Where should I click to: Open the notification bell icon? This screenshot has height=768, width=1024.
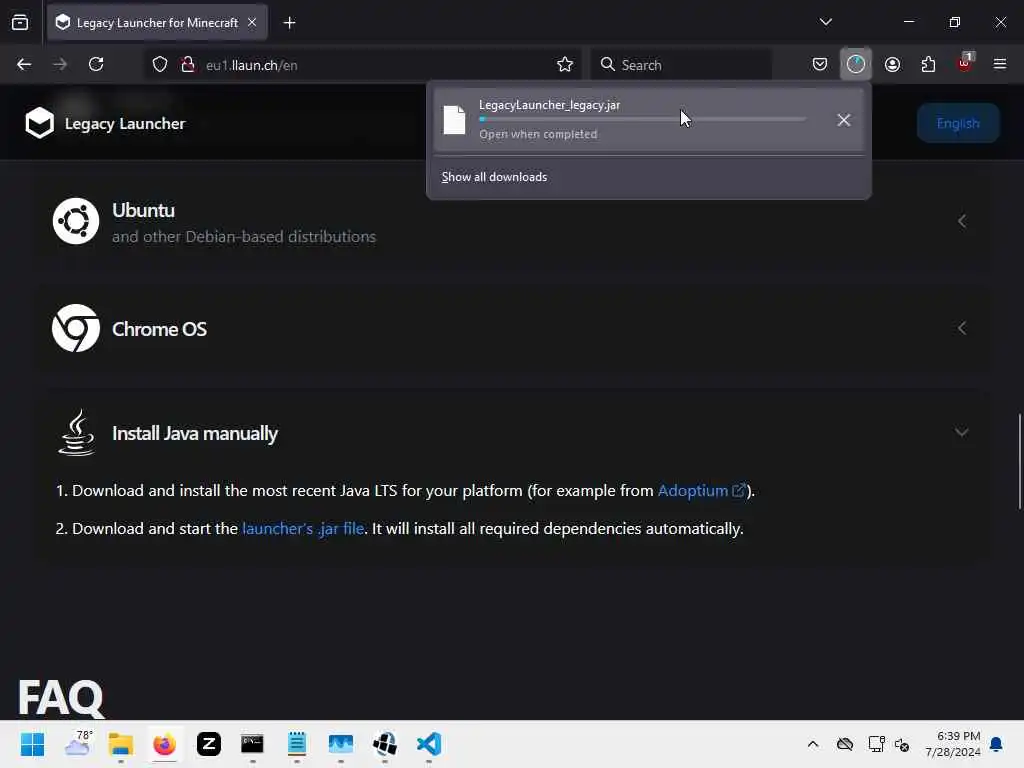[x=997, y=744]
